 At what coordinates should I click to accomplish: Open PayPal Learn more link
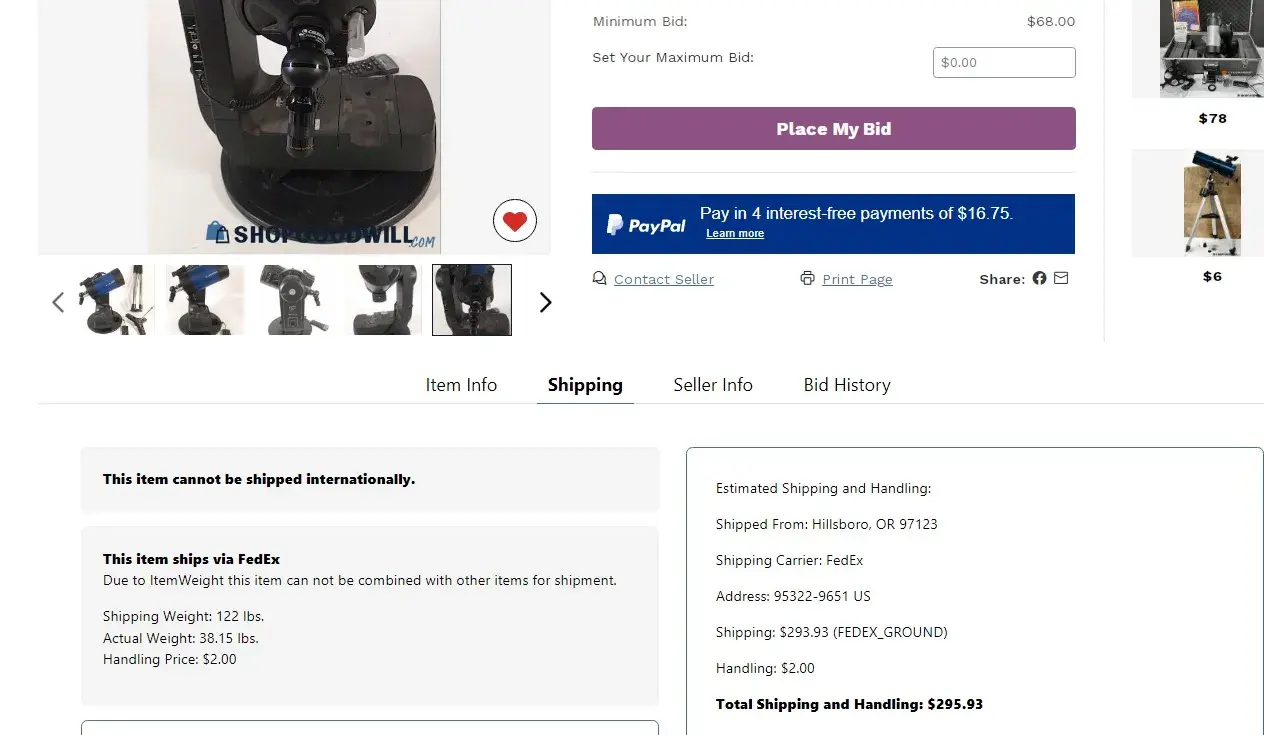coord(735,234)
